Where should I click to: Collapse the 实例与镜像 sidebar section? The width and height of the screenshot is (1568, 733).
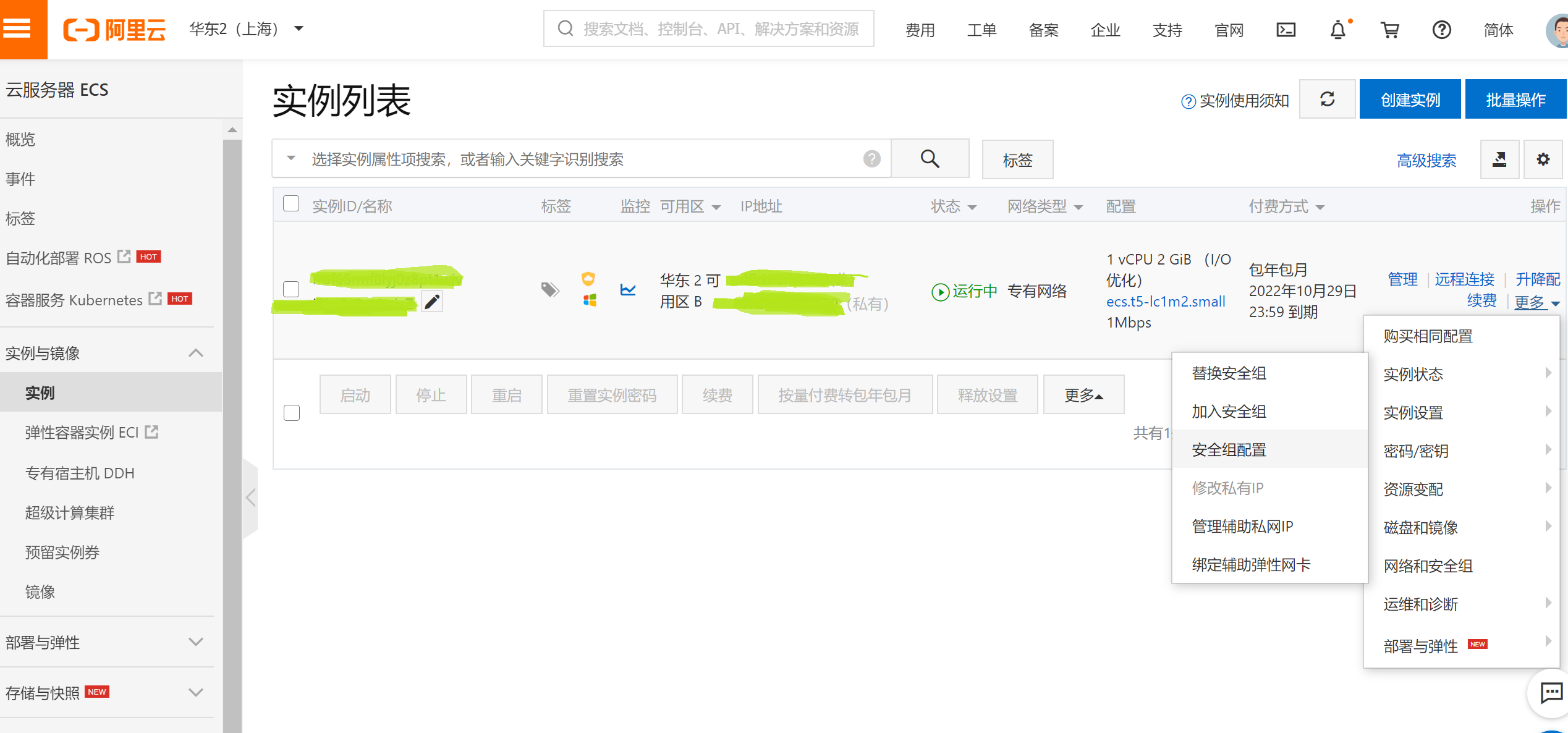[196, 352]
